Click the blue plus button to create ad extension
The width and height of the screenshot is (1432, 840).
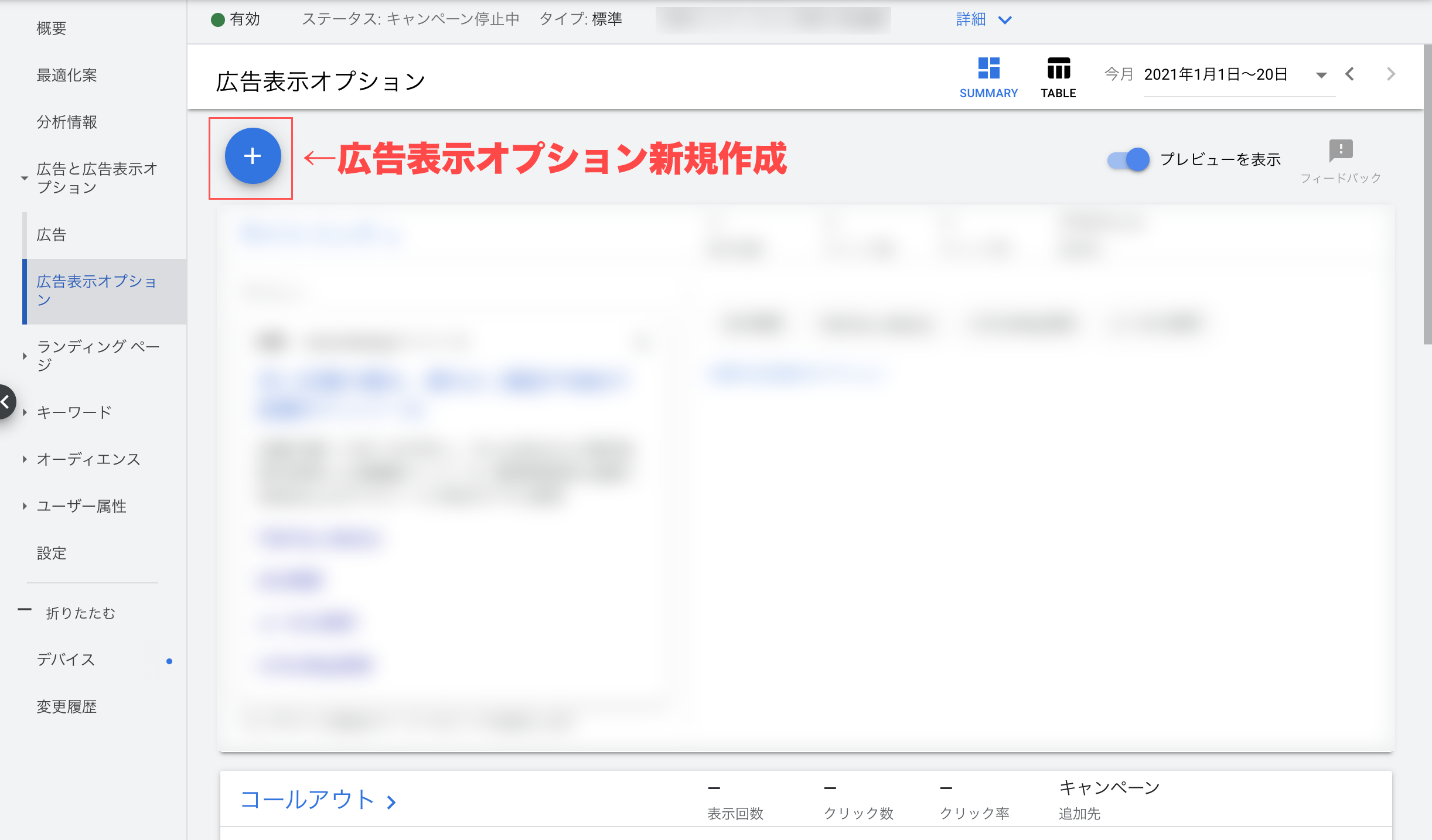252,156
